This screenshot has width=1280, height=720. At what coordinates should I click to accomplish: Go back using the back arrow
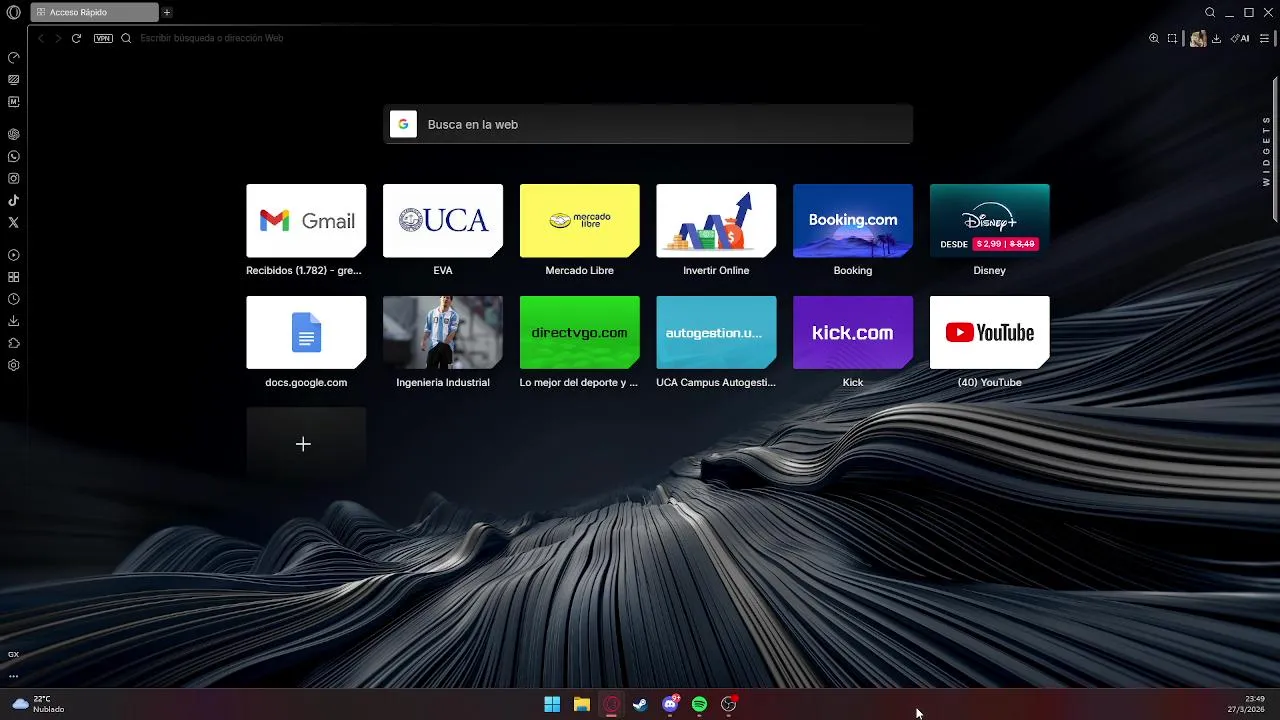click(x=41, y=38)
